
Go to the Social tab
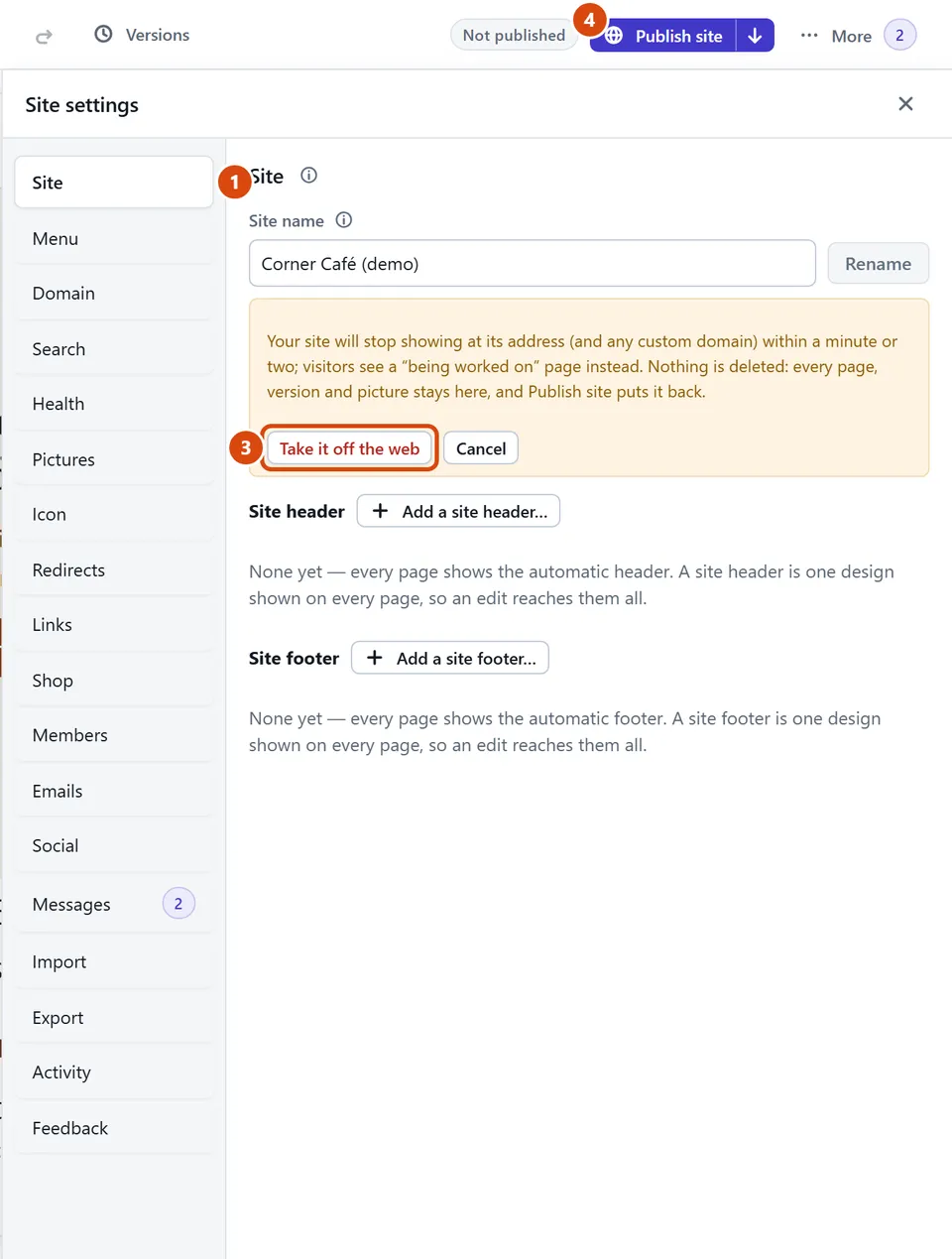pyautogui.click(x=114, y=845)
